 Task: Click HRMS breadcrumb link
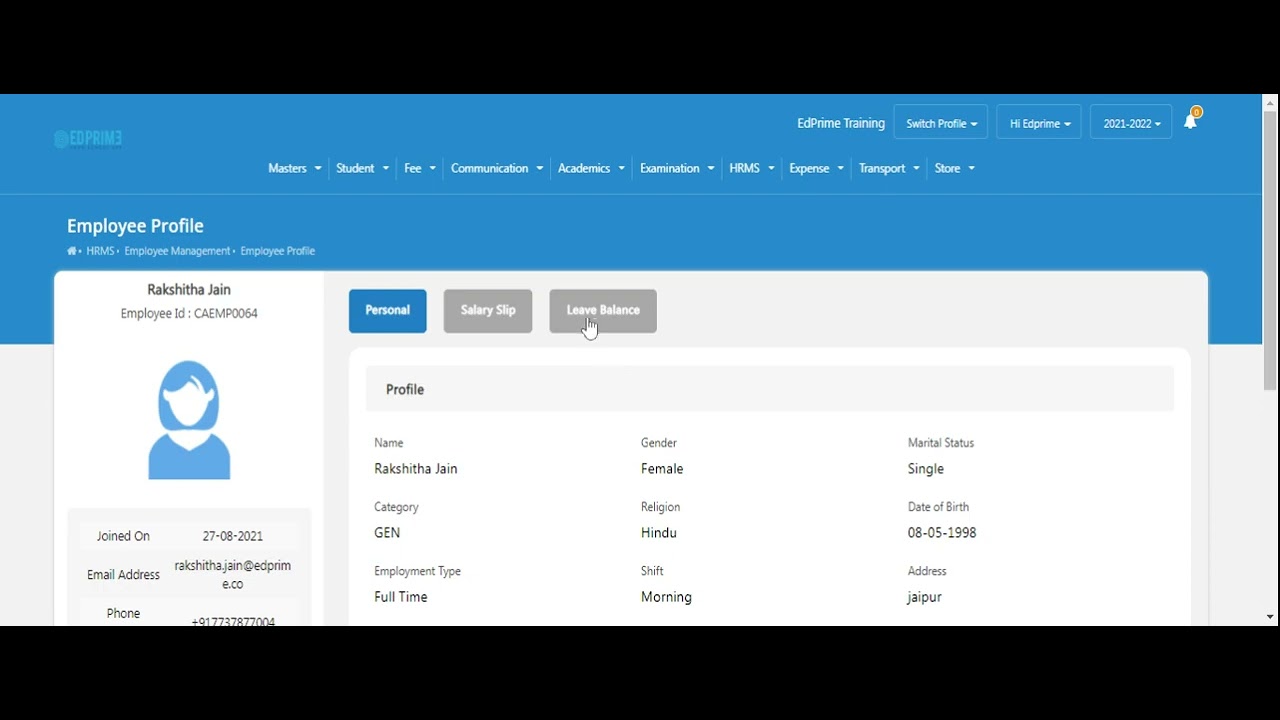click(x=100, y=251)
